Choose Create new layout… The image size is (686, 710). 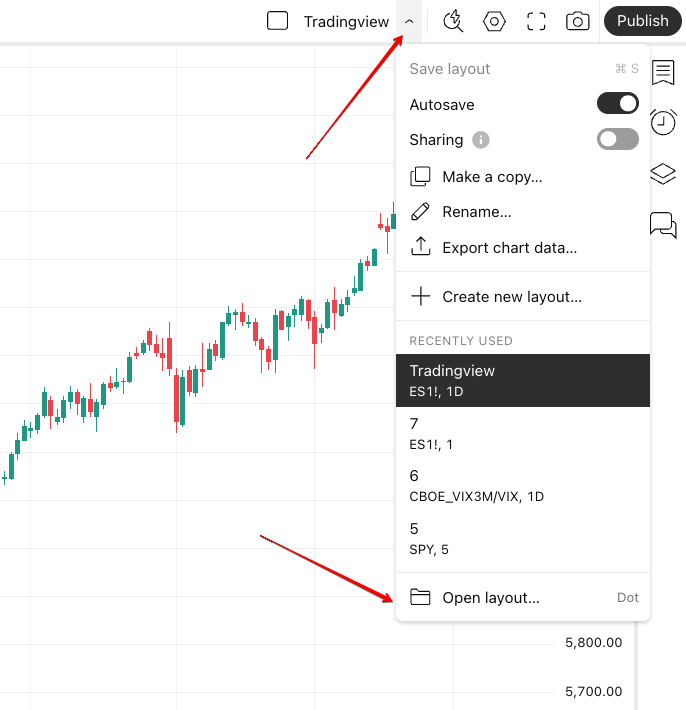click(523, 297)
